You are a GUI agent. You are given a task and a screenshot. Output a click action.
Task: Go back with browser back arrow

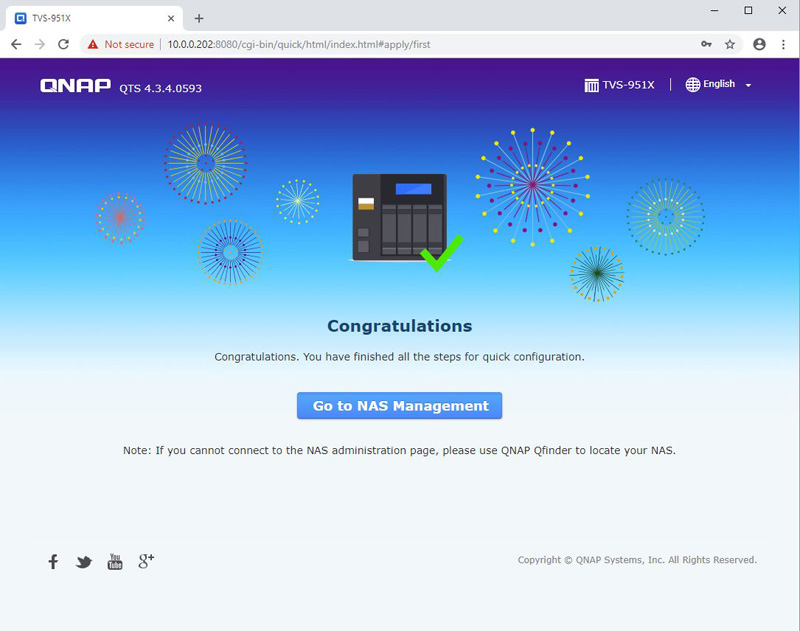pyautogui.click(x=16, y=44)
